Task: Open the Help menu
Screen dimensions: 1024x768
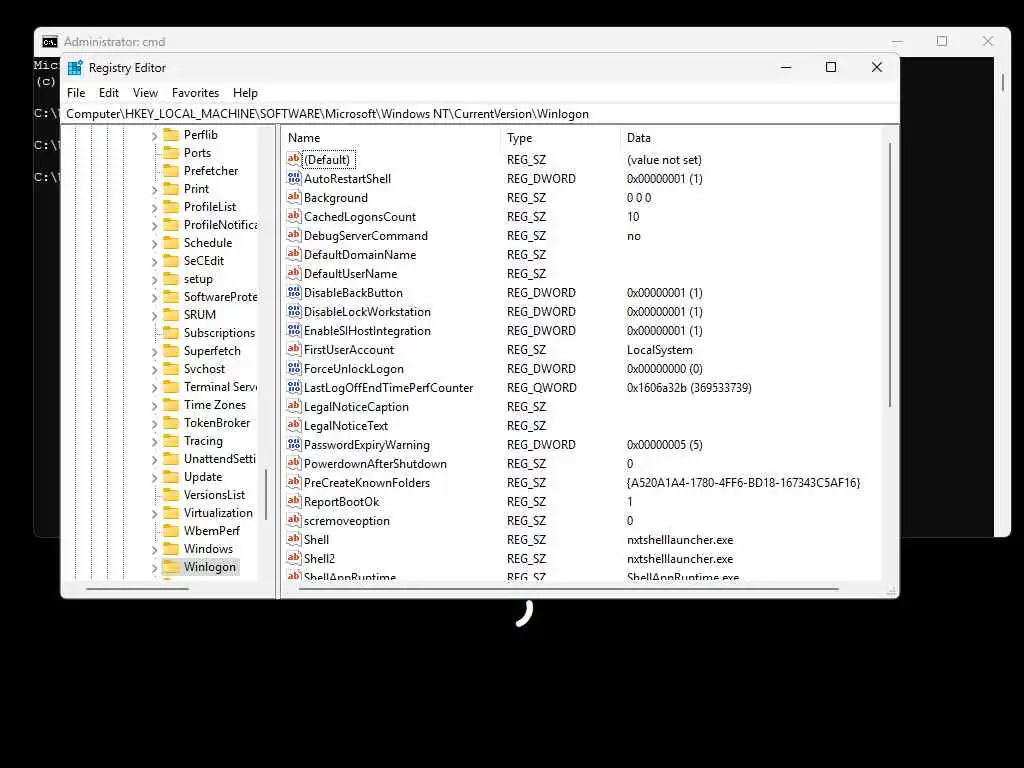Action: [x=245, y=93]
